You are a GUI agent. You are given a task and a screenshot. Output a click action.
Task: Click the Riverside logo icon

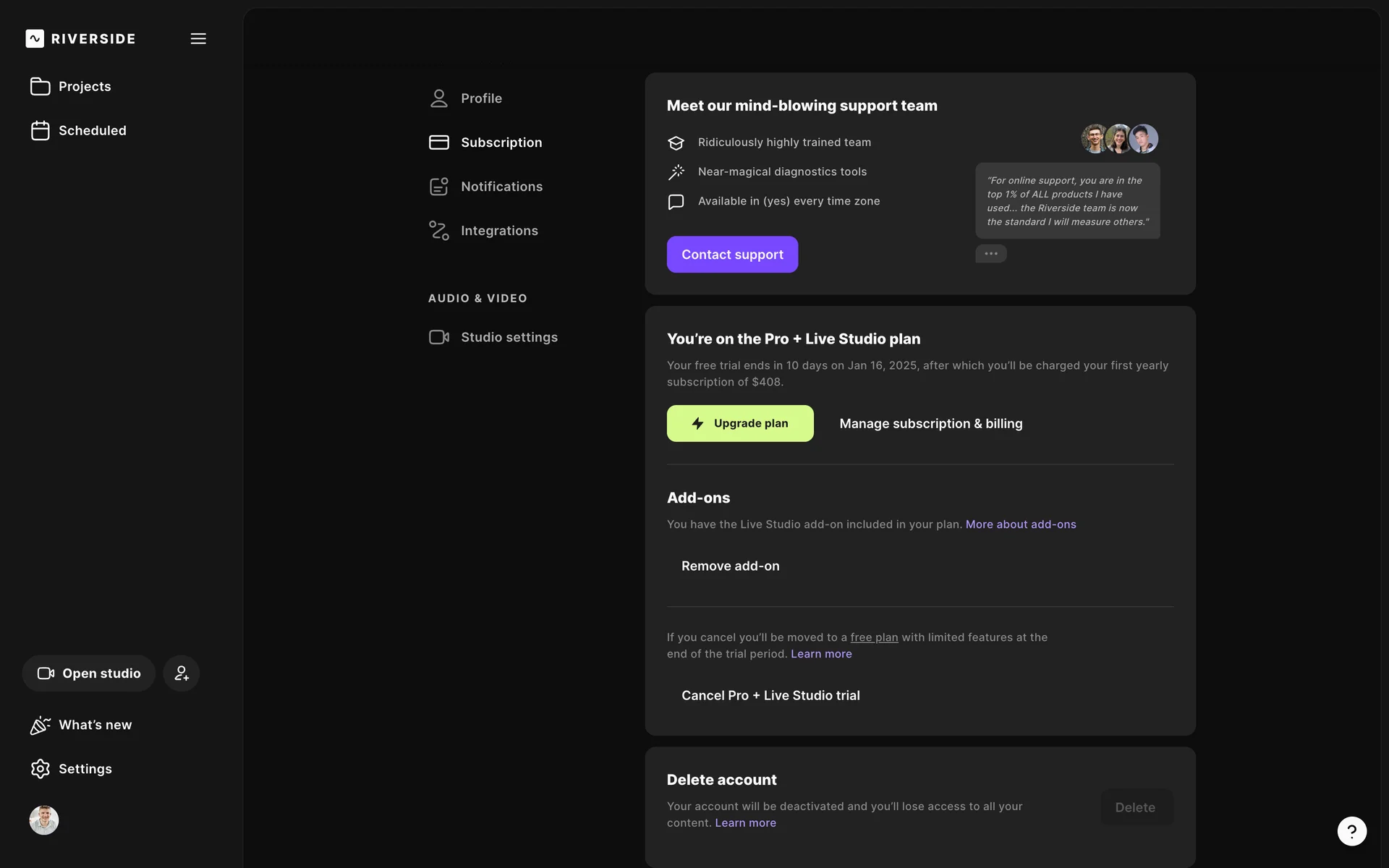pyautogui.click(x=35, y=38)
